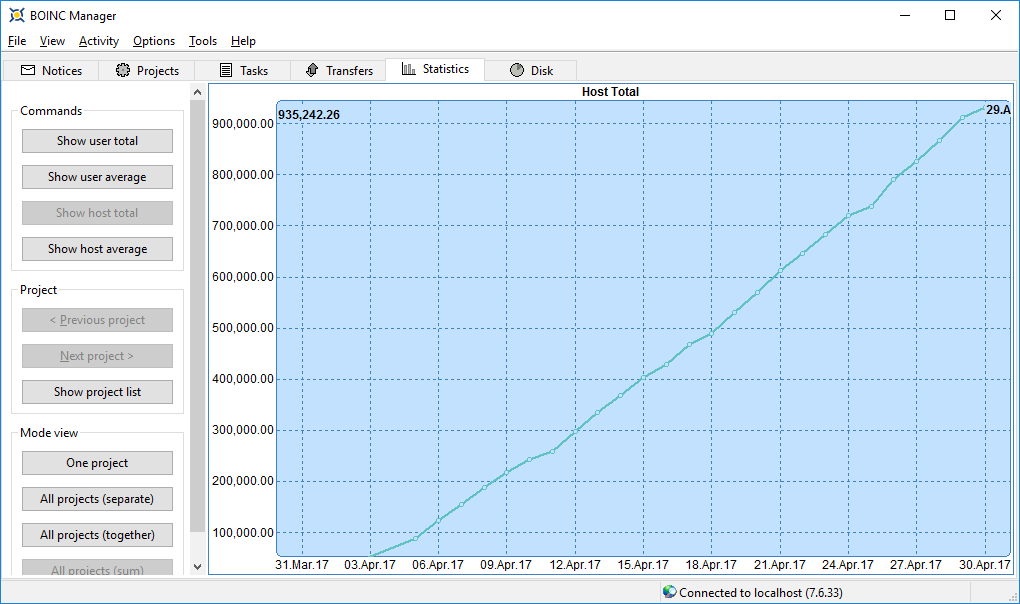Viewport: 1020px width, 604px height.
Task: Click Show project list button
Action: 98,392
